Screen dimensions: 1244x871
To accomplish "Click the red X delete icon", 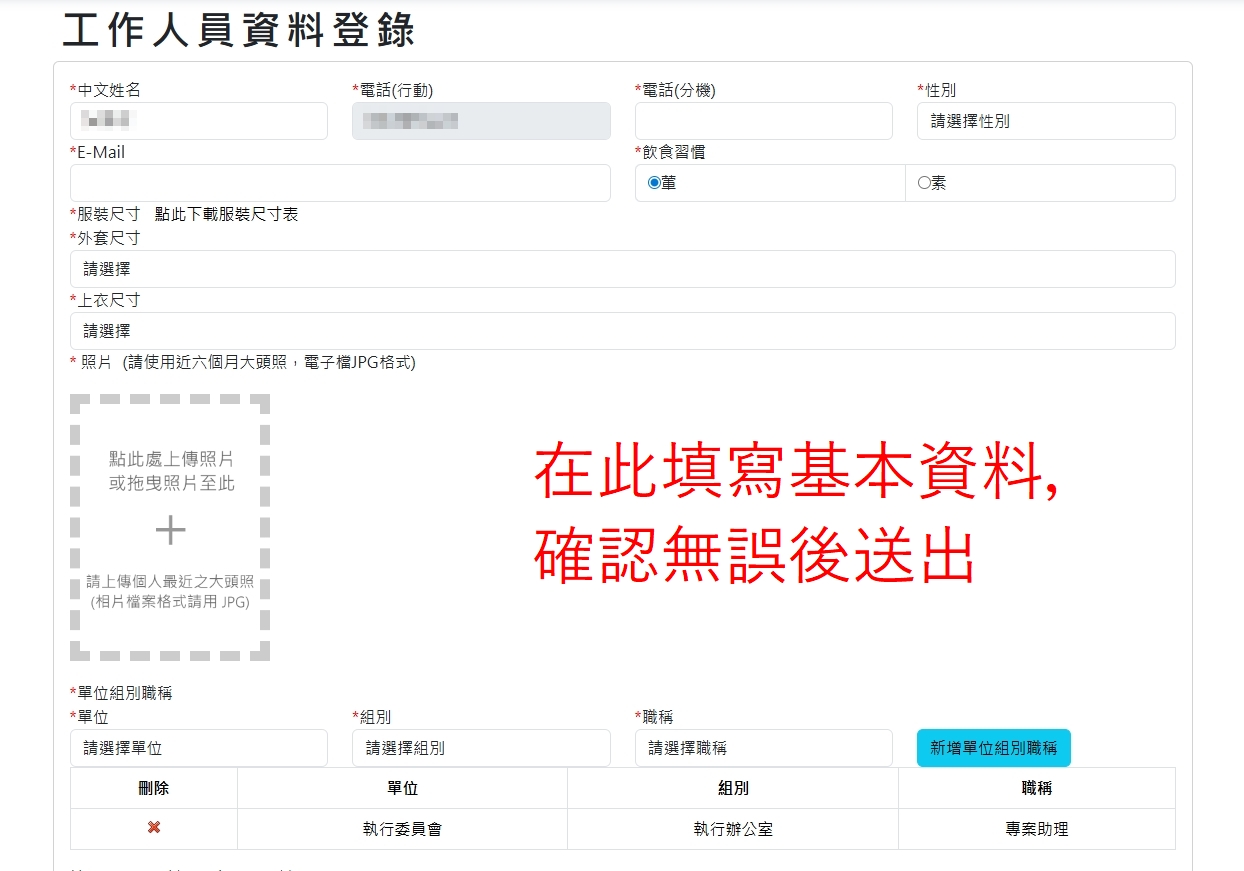I will 154,828.
